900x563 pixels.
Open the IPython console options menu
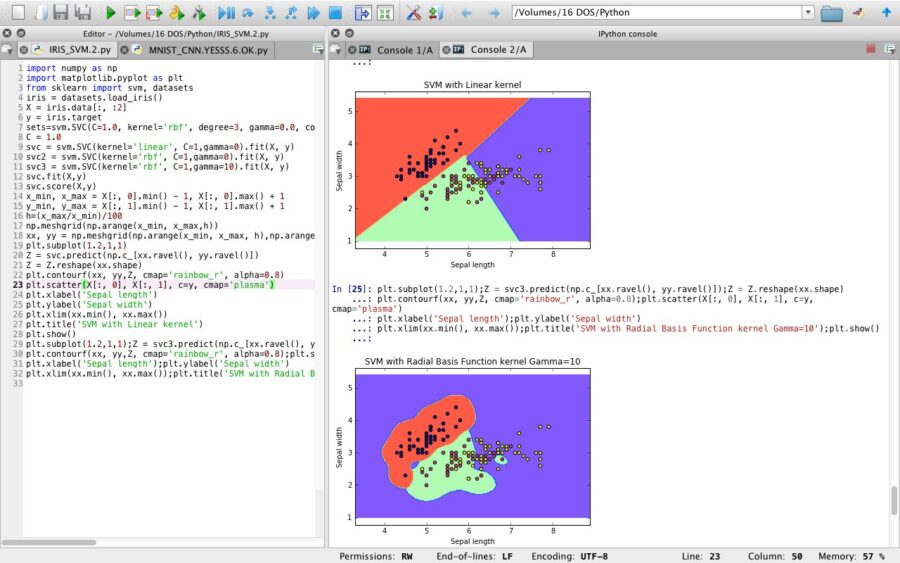pyautogui.click(x=890, y=49)
